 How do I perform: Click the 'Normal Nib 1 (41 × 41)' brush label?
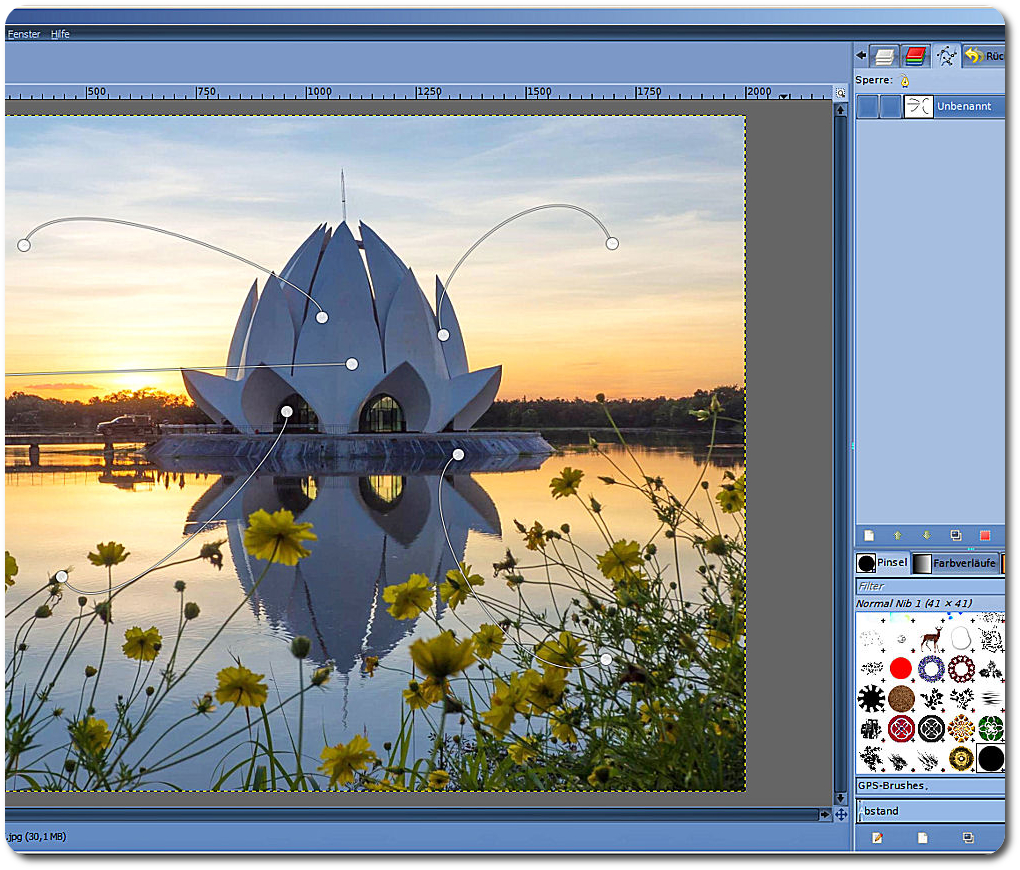[x=914, y=603]
